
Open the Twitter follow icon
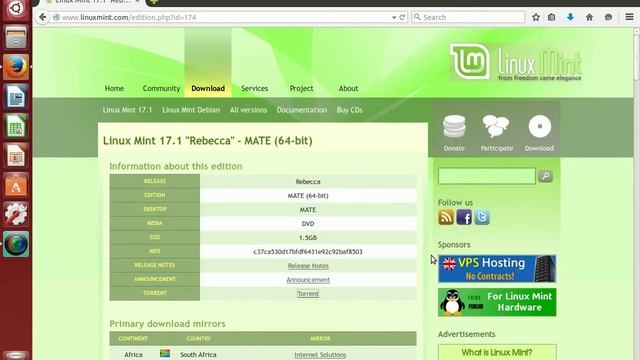coord(482,217)
